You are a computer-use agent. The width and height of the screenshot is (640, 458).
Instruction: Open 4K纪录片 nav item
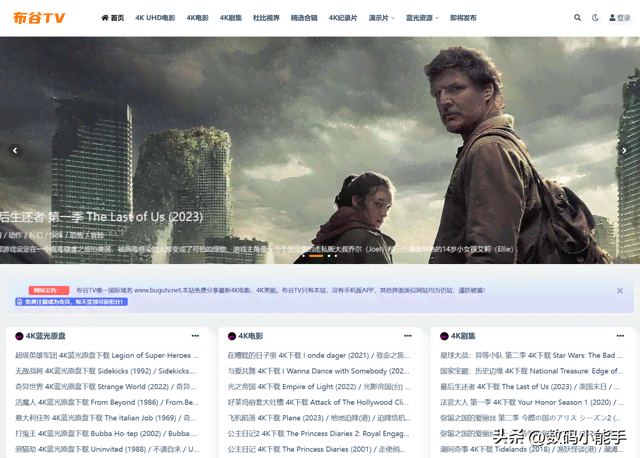pos(343,18)
